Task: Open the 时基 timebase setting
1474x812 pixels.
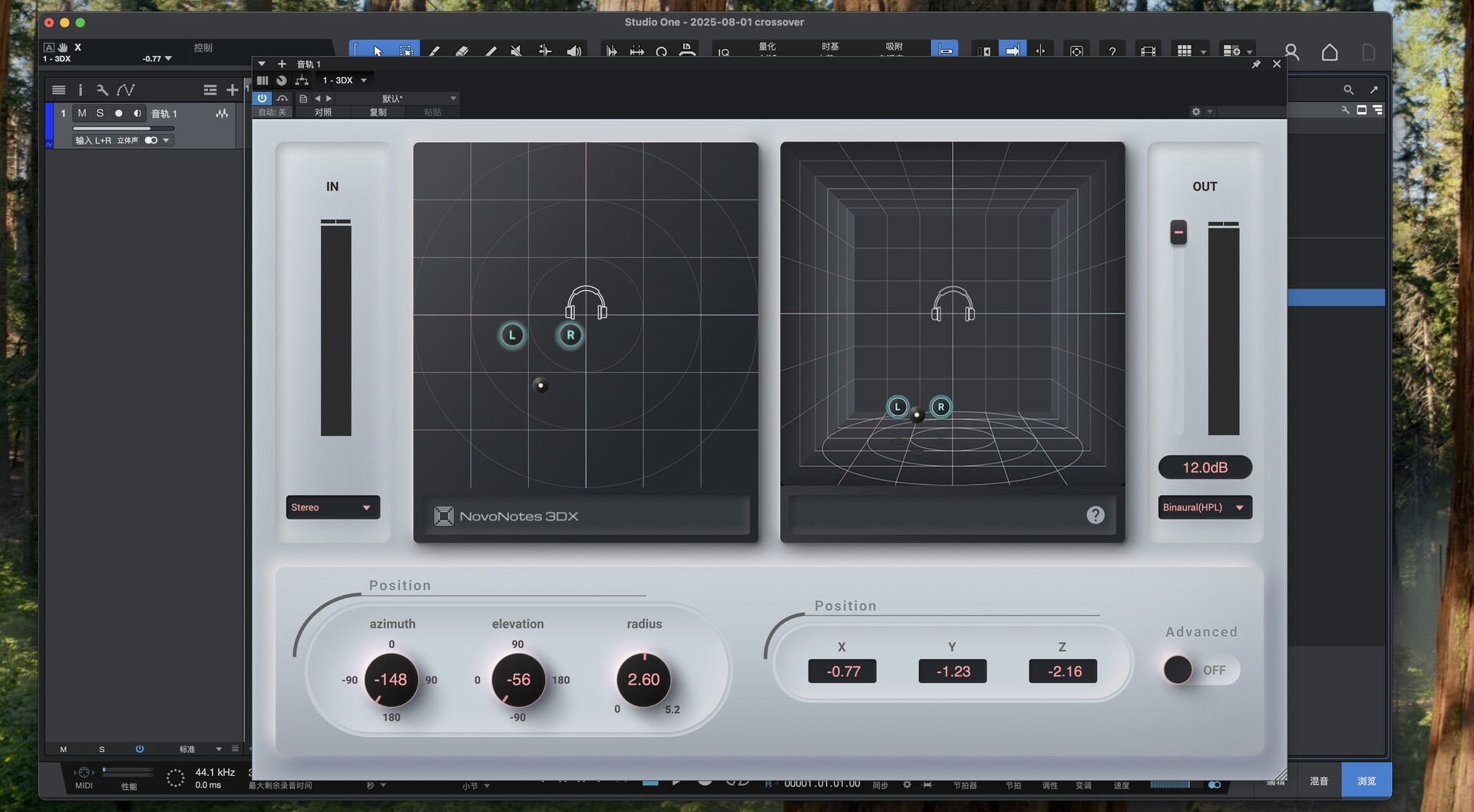Action: click(x=830, y=48)
